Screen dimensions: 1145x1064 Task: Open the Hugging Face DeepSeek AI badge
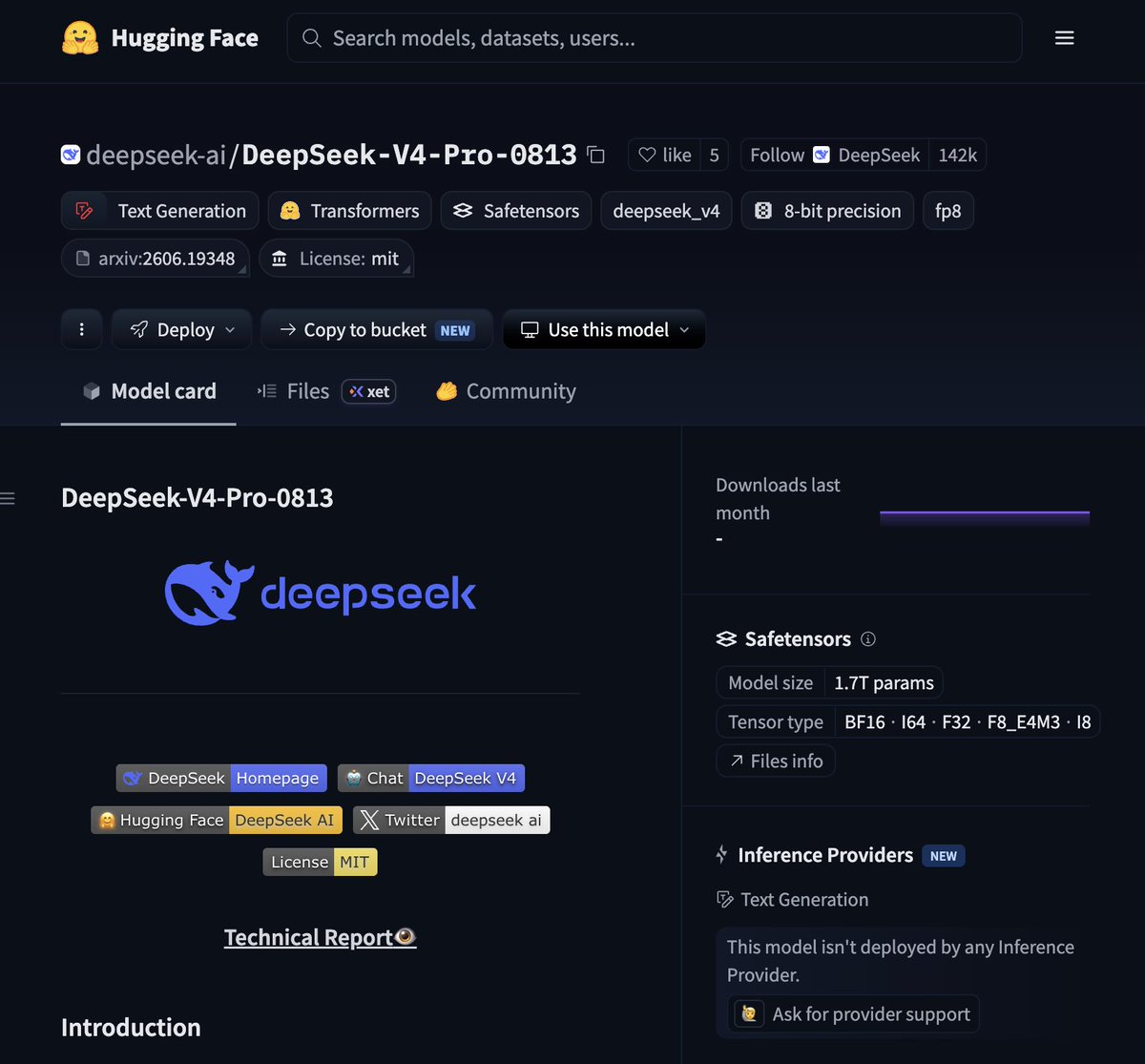point(217,820)
